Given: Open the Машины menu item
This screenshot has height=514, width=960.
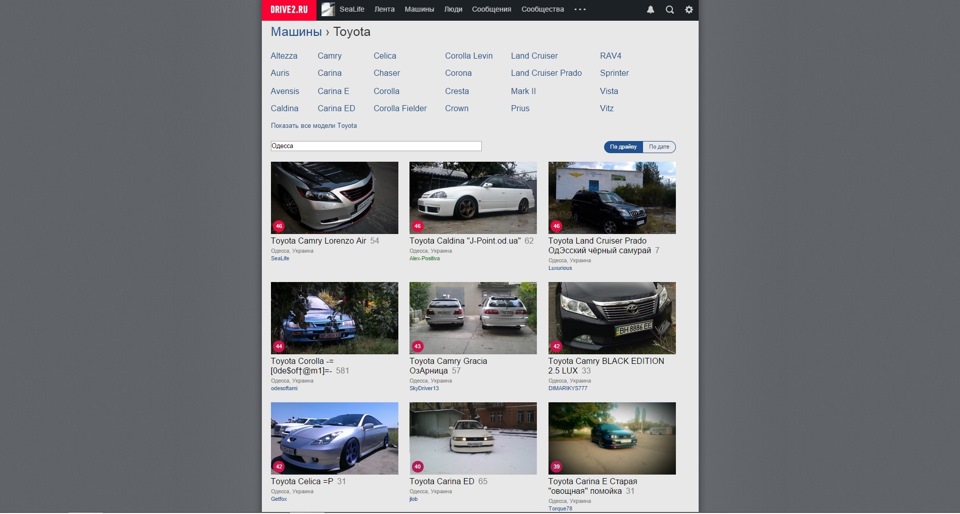Looking at the screenshot, I should pos(419,9).
